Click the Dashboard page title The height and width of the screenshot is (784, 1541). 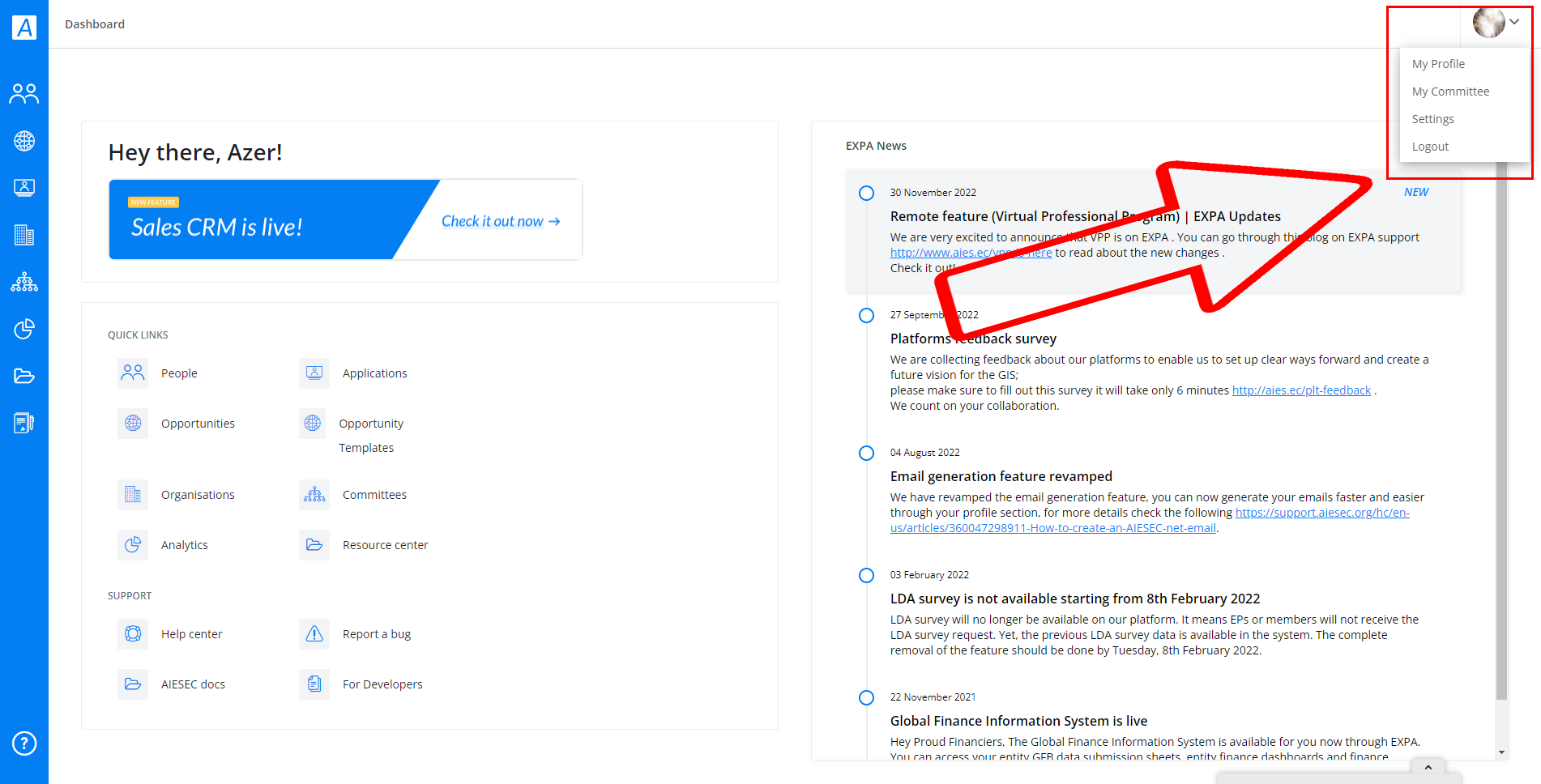pyautogui.click(x=95, y=24)
